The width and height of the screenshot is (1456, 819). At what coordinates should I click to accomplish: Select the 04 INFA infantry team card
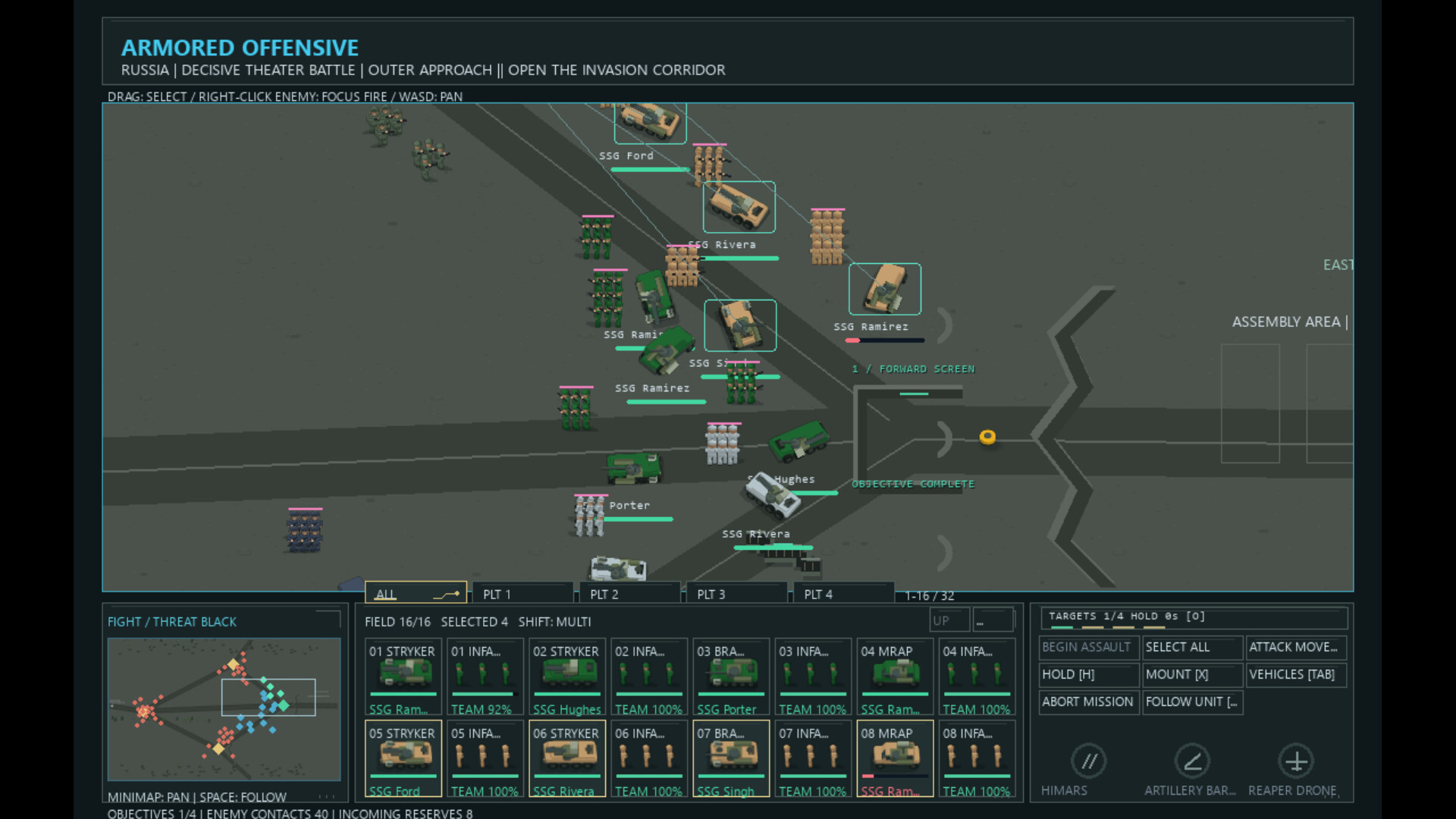(x=977, y=677)
